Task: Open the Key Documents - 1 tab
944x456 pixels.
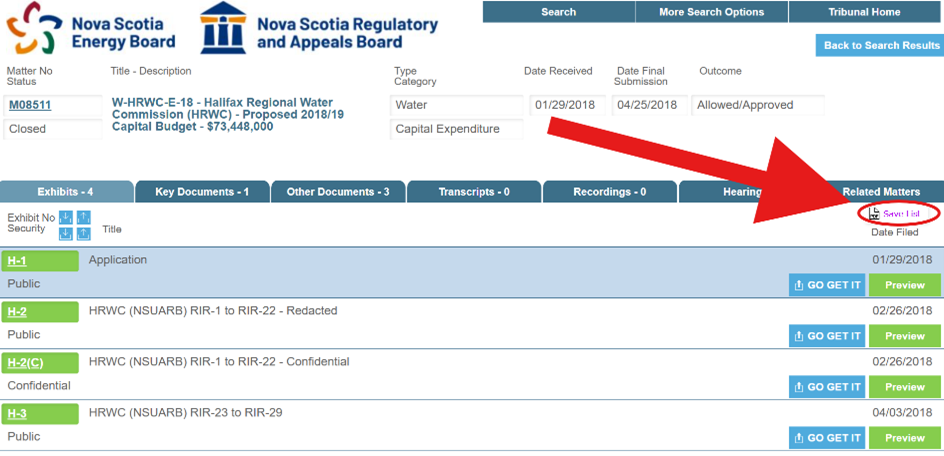Action: pyautogui.click(x=201, y=192)
